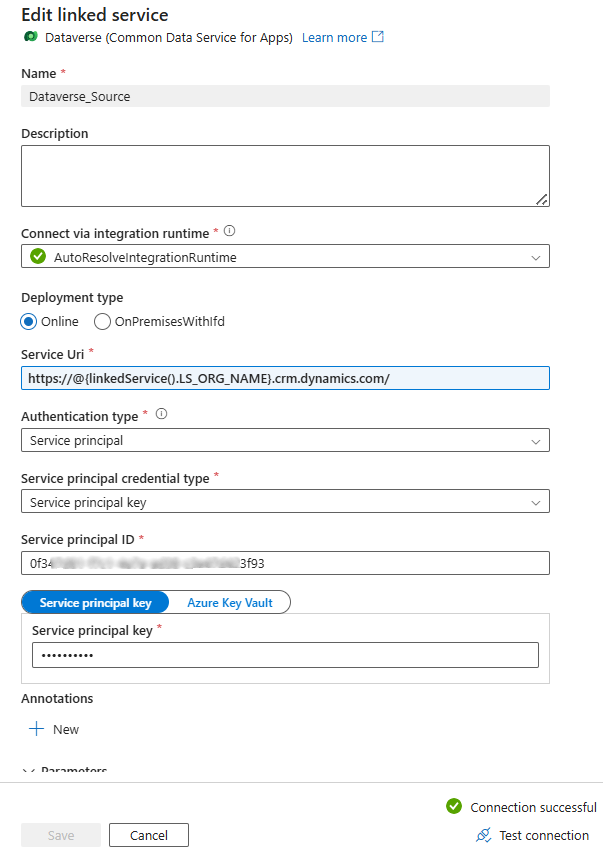Open Service principal credential type dropdown
This screenshot has width=603, height=857.
click(x=285, y=502)
